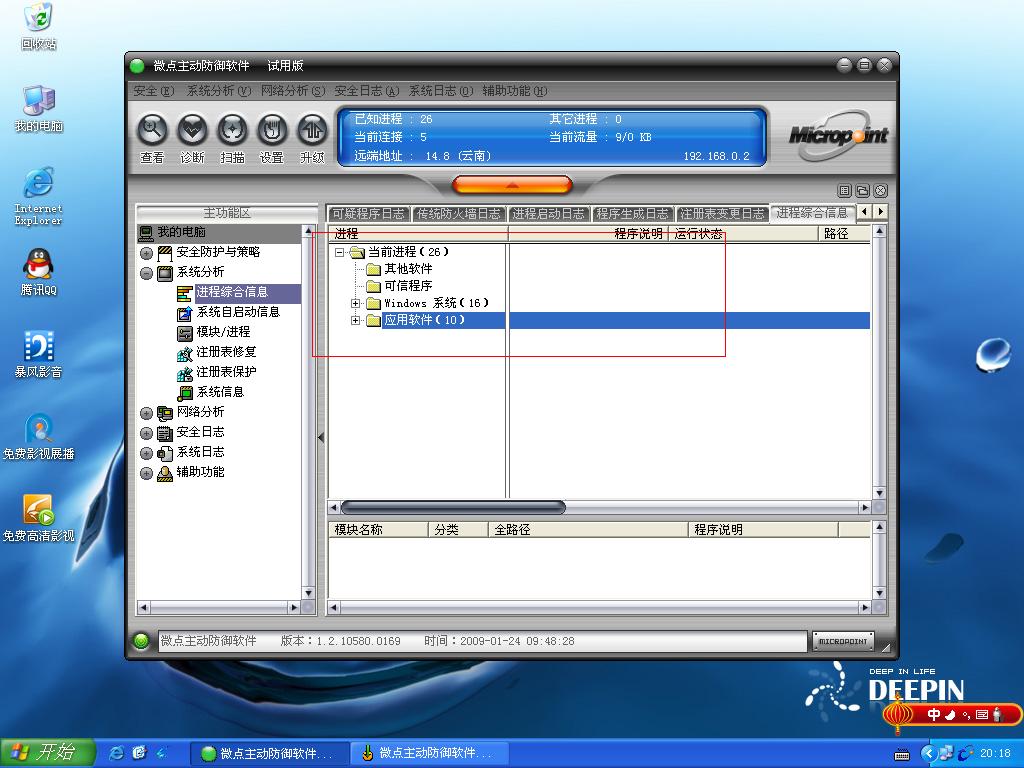Open 我的电脑 desktop icon

[x=39, y=108]
